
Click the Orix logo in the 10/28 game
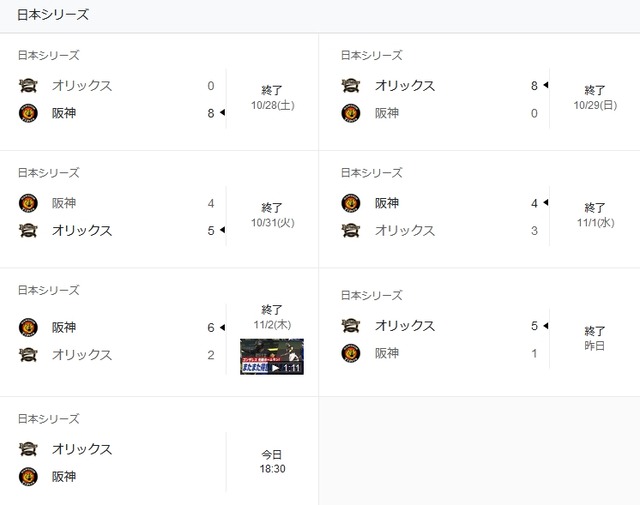click(28, 86)
